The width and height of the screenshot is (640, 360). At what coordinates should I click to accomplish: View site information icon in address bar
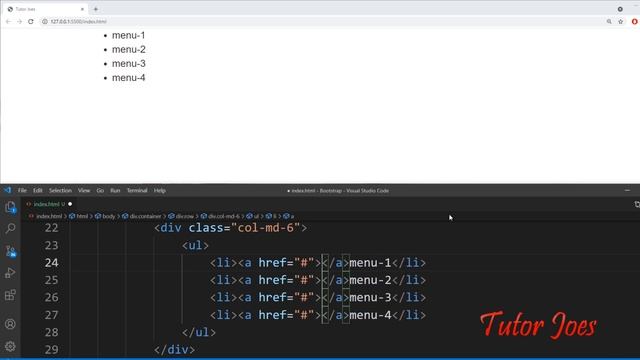44,21
